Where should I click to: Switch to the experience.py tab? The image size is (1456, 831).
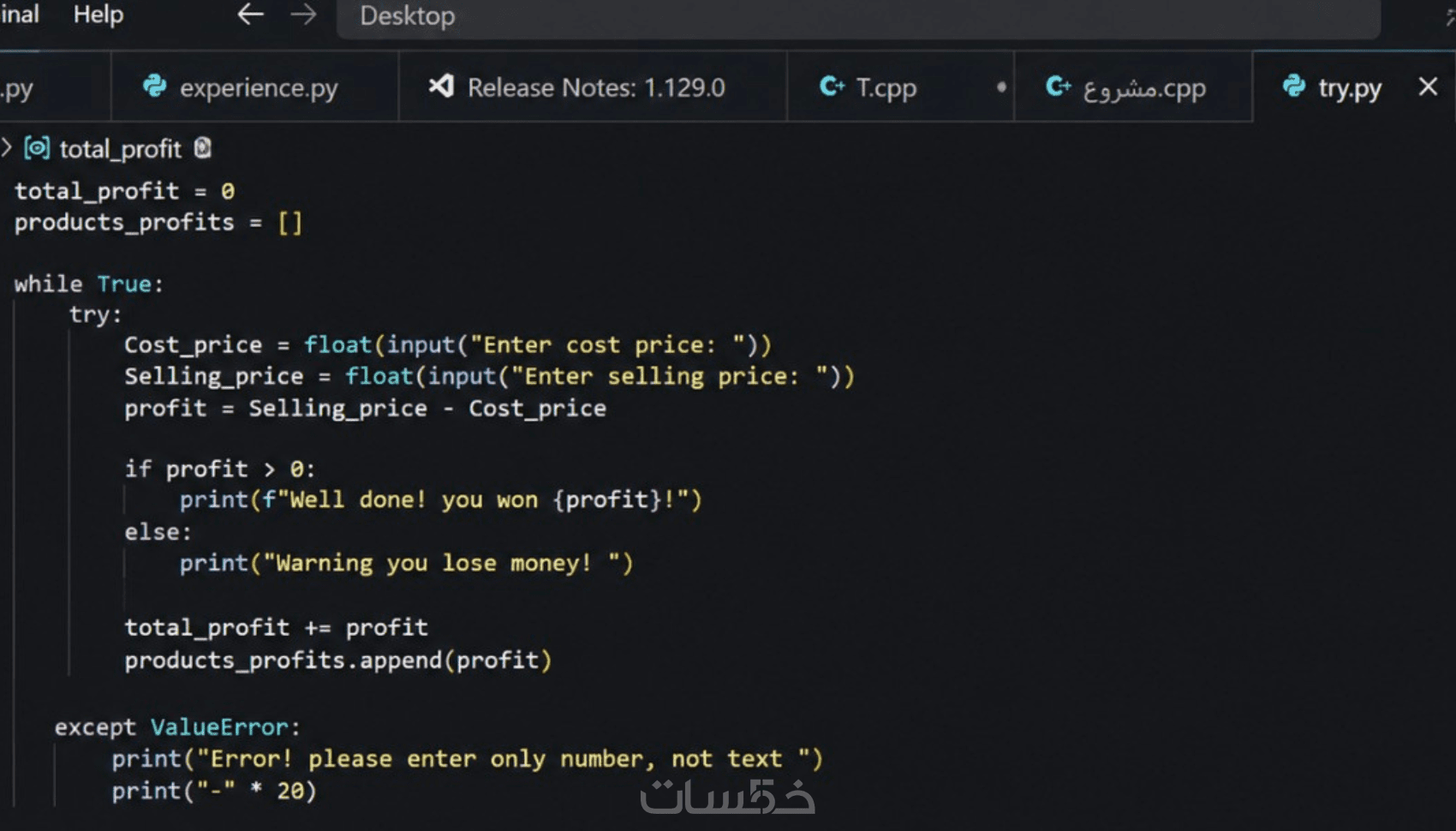(254, 87)
